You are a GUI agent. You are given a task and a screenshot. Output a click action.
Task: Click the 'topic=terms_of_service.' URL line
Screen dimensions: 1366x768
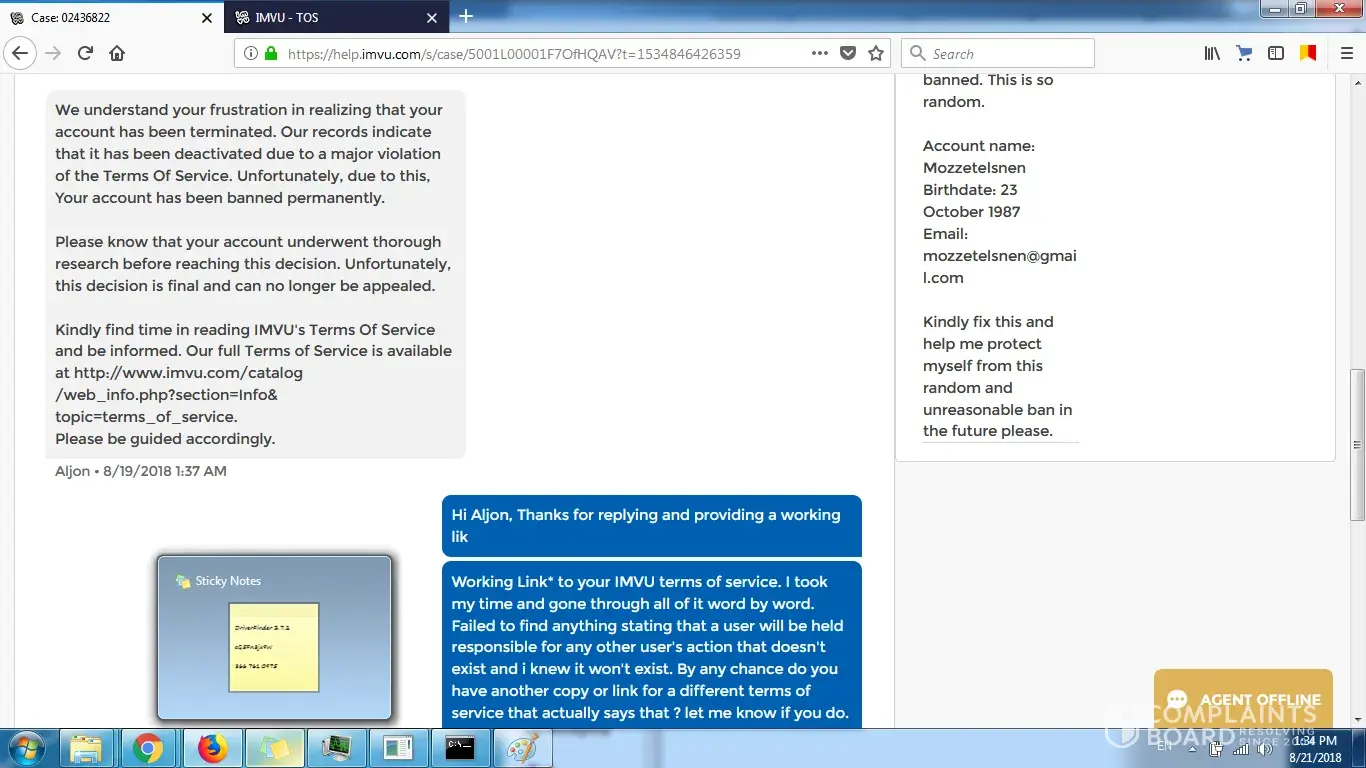pos(146,417)
